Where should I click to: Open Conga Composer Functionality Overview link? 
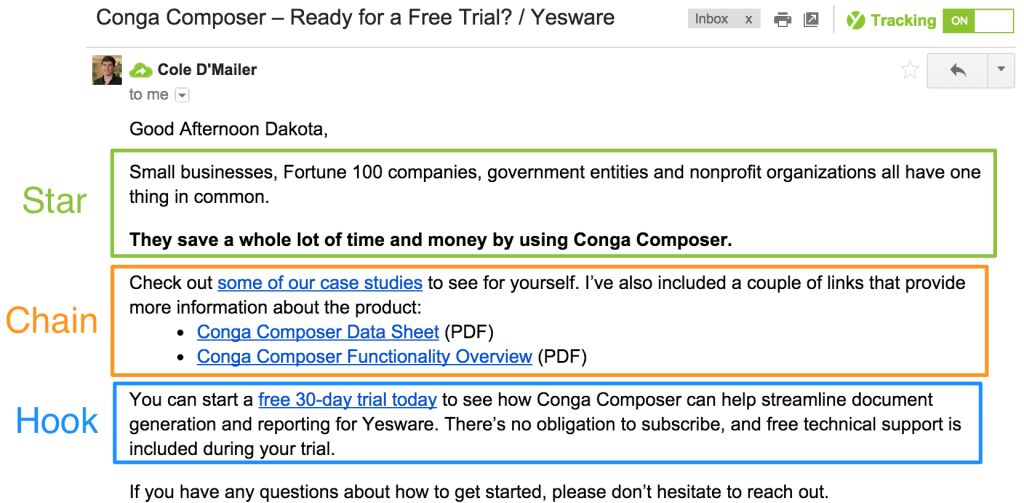point(364,356)
